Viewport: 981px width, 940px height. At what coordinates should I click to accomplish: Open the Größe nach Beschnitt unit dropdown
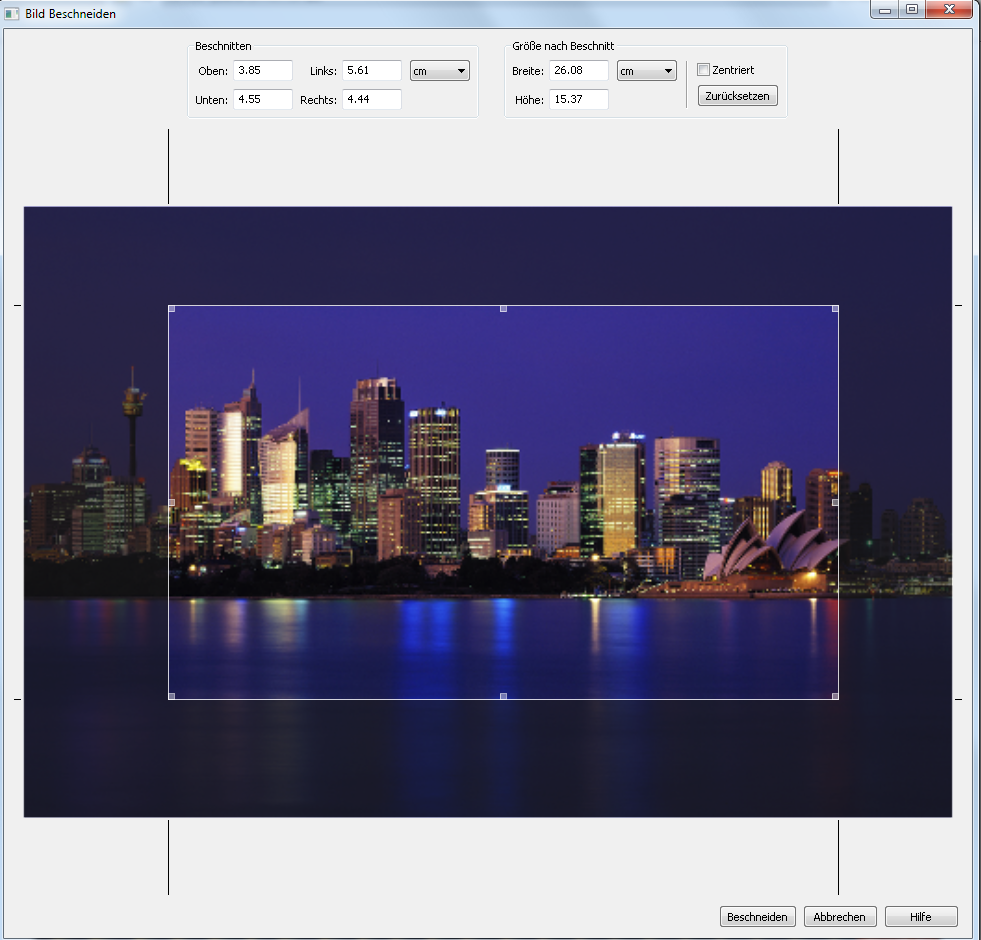pyautogui.click(x=646, y=71)
